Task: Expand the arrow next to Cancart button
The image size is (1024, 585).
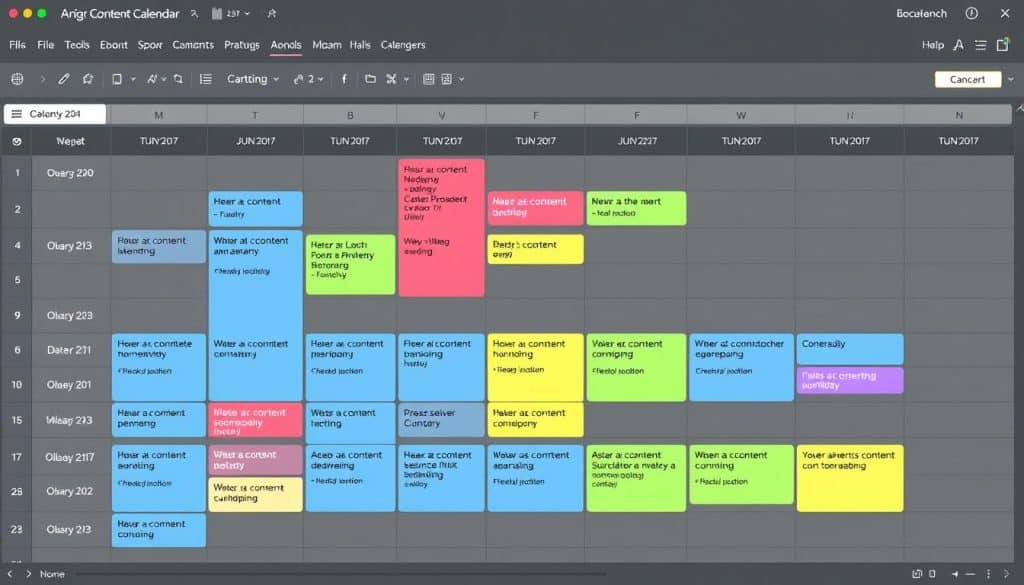Action: (1011, 79)
